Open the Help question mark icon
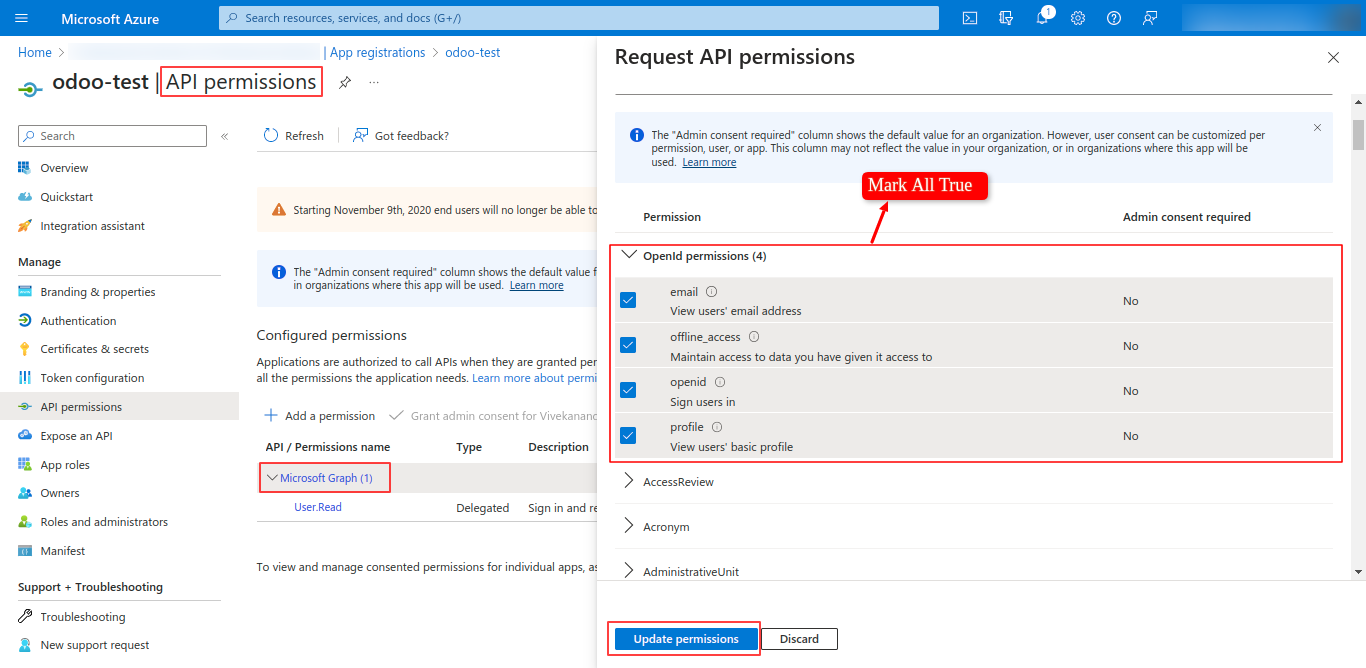The width and height of the screenshot is (1366, 668). point(1114,18)
